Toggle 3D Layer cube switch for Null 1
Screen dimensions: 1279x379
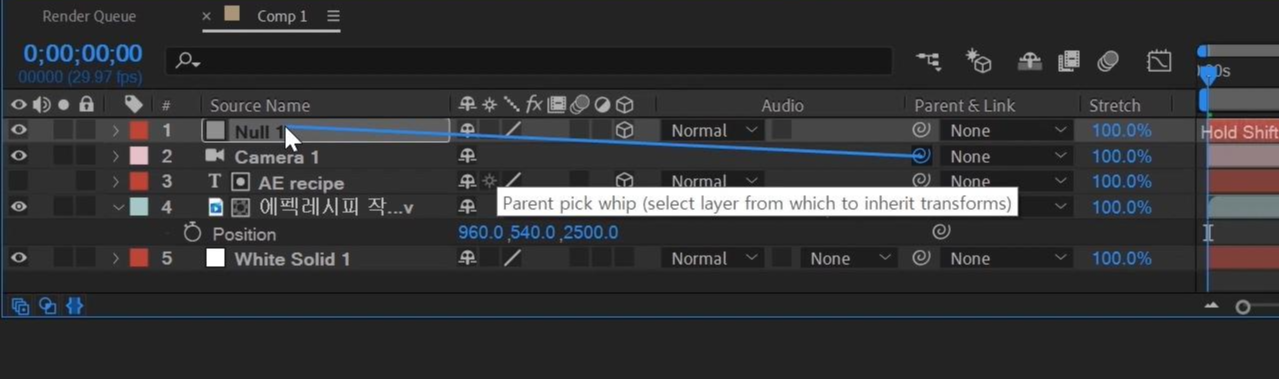(x=624, y=130)
